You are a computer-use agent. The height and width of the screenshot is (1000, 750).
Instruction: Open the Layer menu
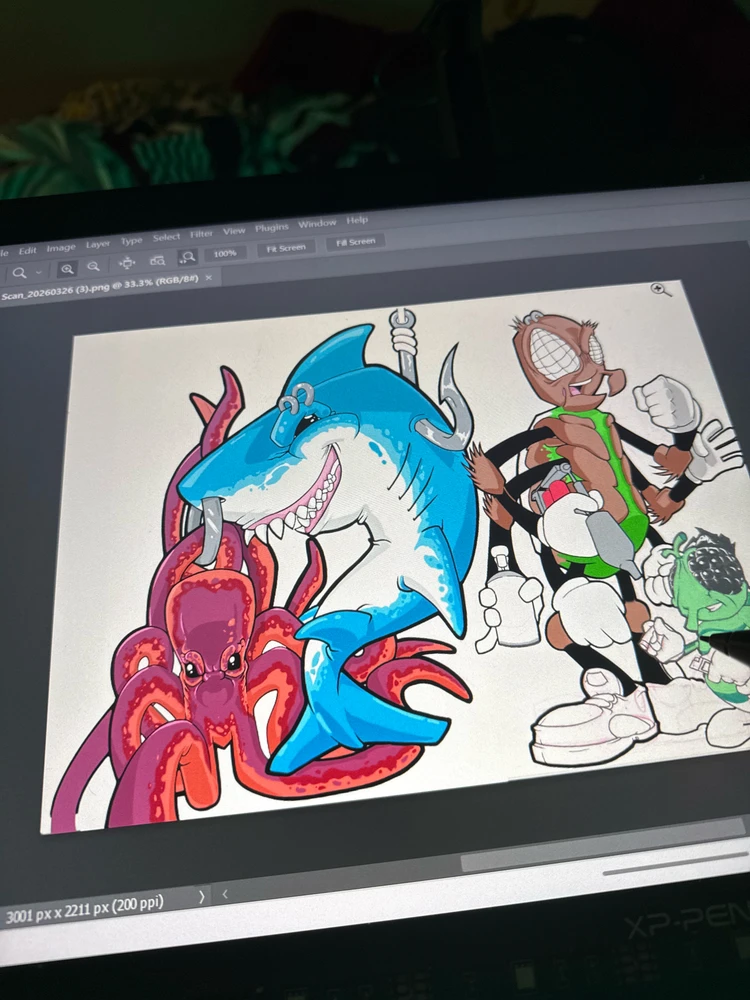pos(98,244)
